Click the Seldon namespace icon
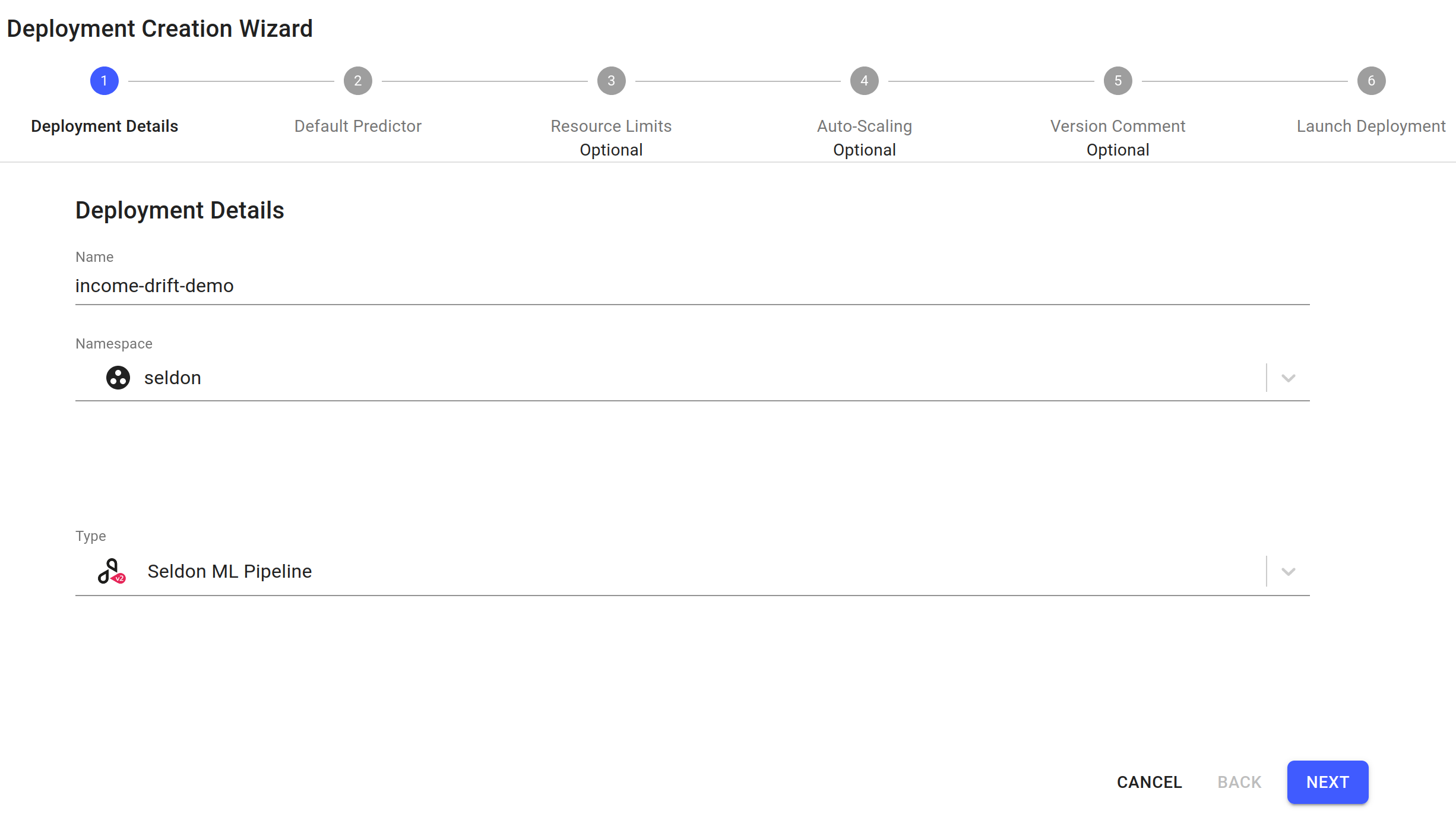Image resolution: width=1456 pixels, height=817 pixels. 117,378
